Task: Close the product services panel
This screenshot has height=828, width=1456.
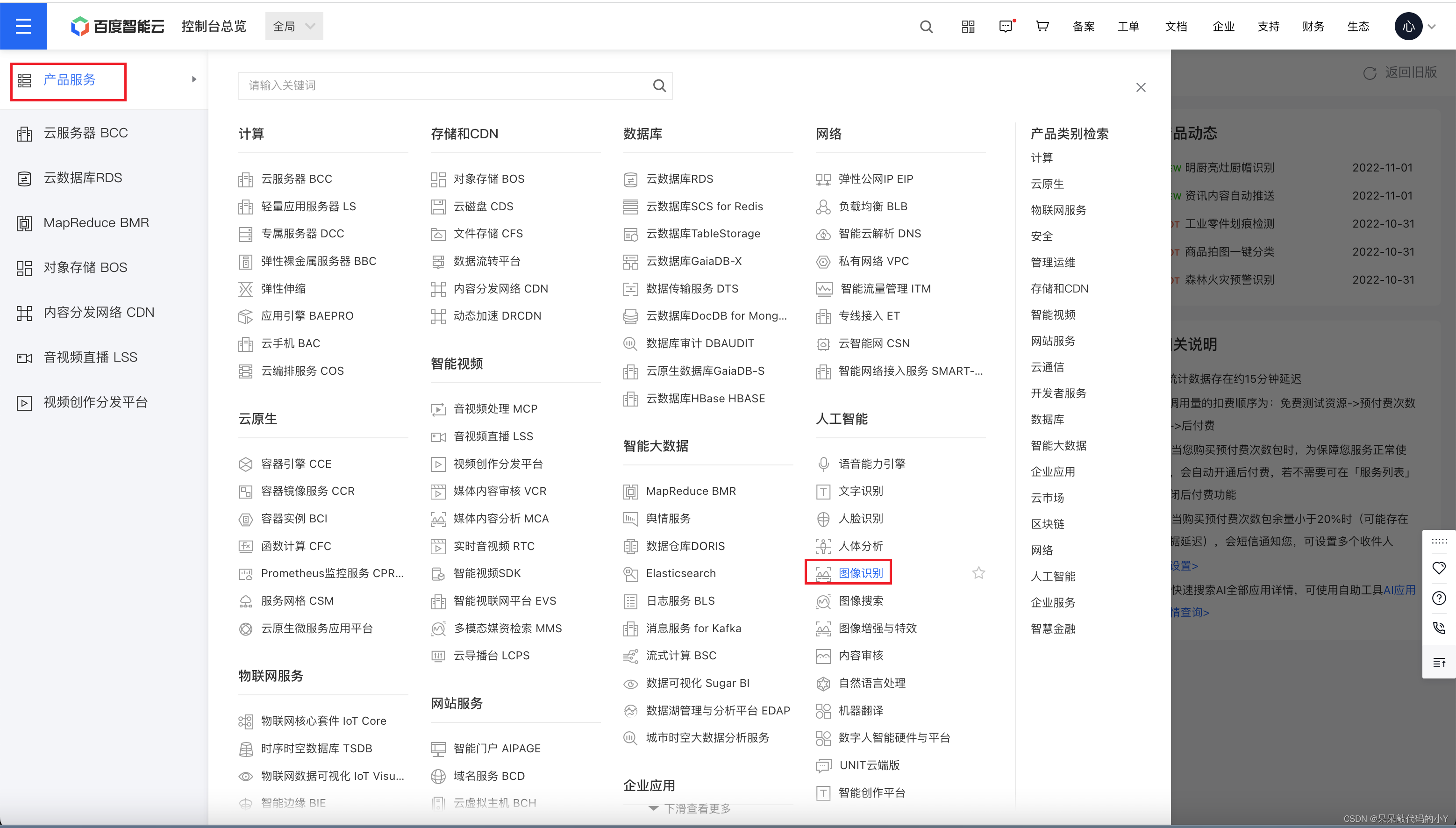Action: tap(1141, 87)
